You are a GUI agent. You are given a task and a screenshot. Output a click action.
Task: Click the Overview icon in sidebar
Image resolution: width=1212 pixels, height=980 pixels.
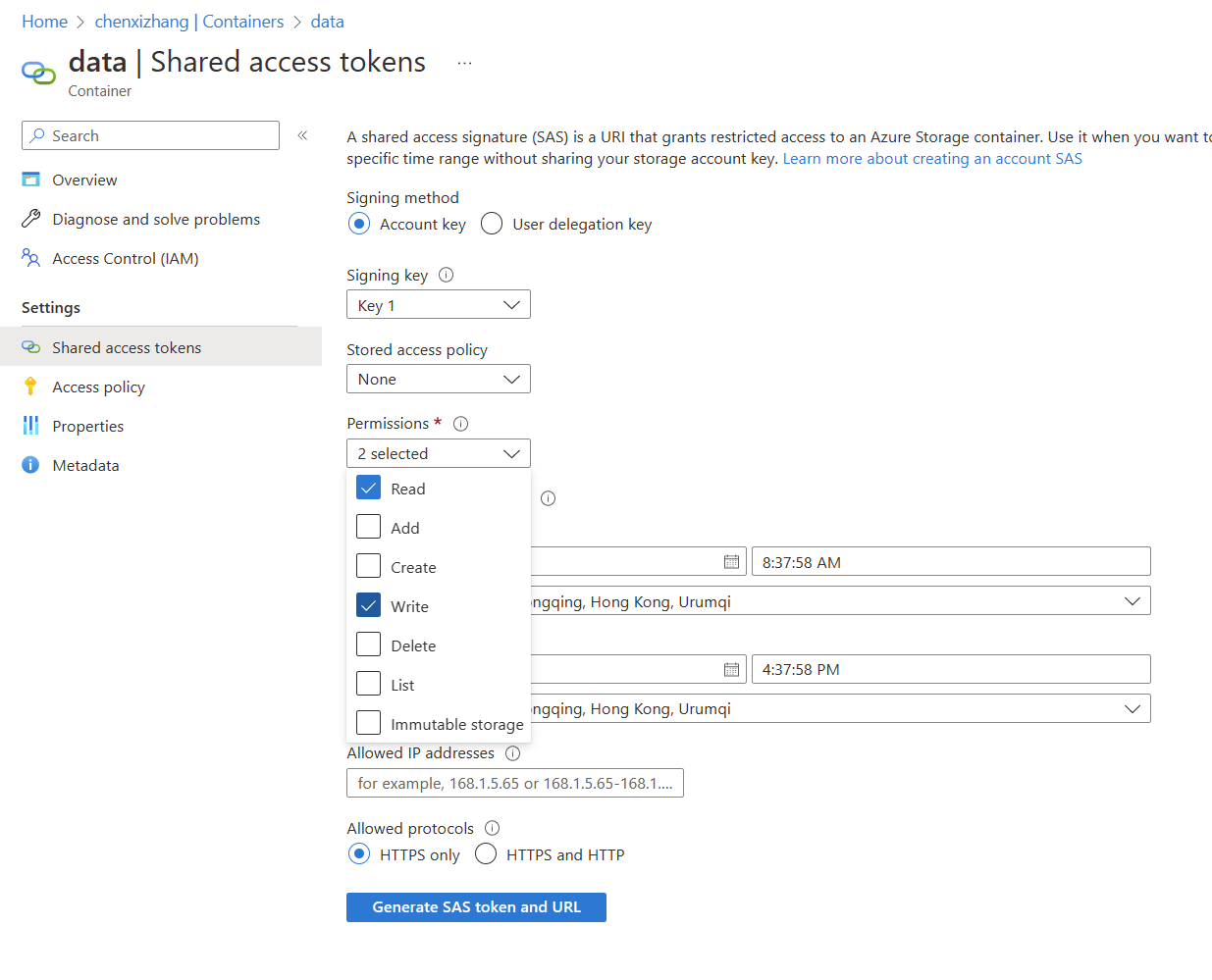[31, 180]
